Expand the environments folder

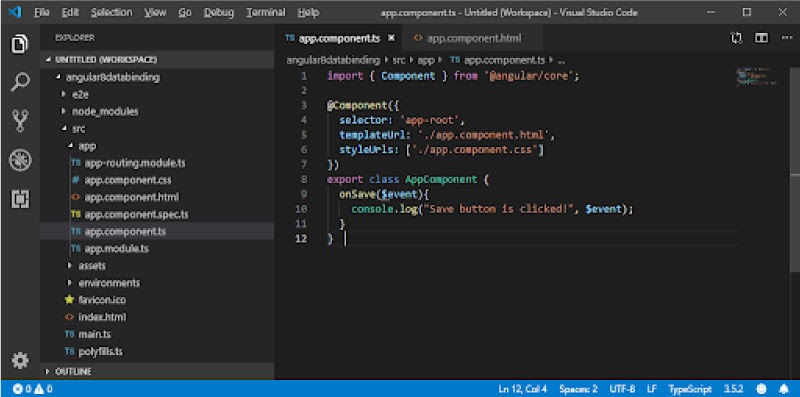pyautogui.click(x=70, y=283)
